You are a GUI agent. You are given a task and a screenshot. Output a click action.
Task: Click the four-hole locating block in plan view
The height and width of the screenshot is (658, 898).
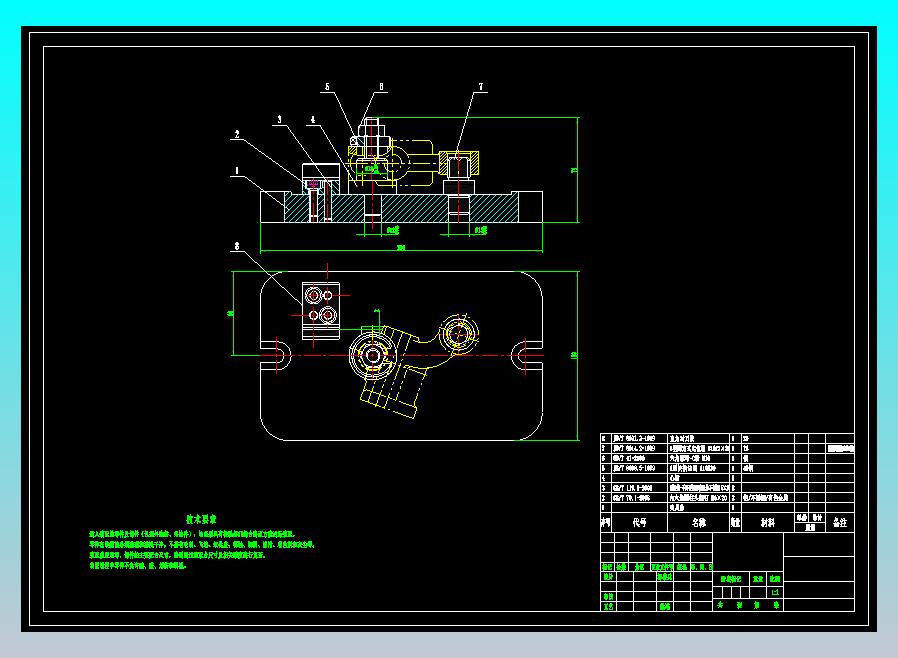pyautogui.click(x=321, y=311)
